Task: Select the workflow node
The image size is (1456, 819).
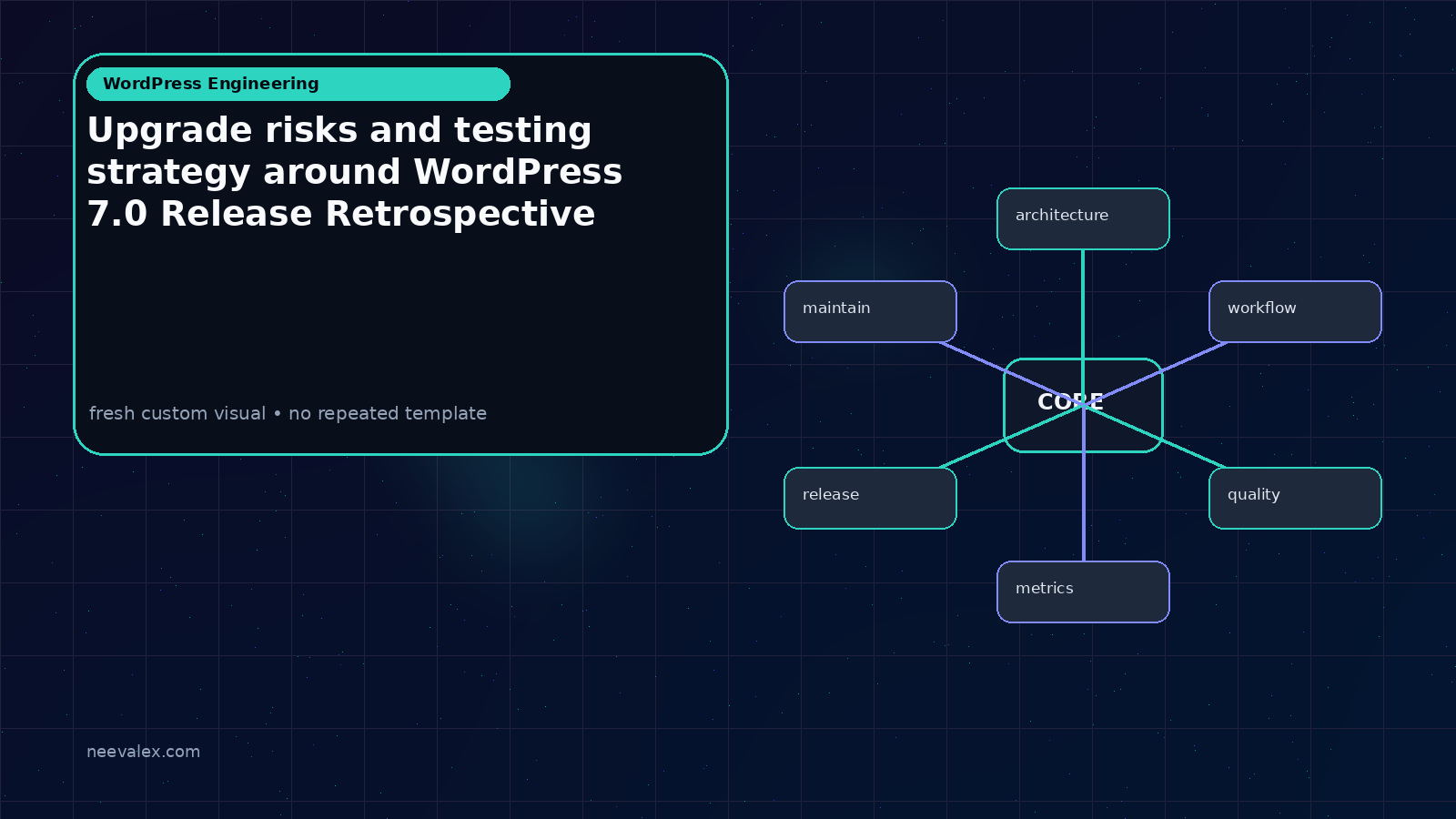Action: tap(1295, 311)
